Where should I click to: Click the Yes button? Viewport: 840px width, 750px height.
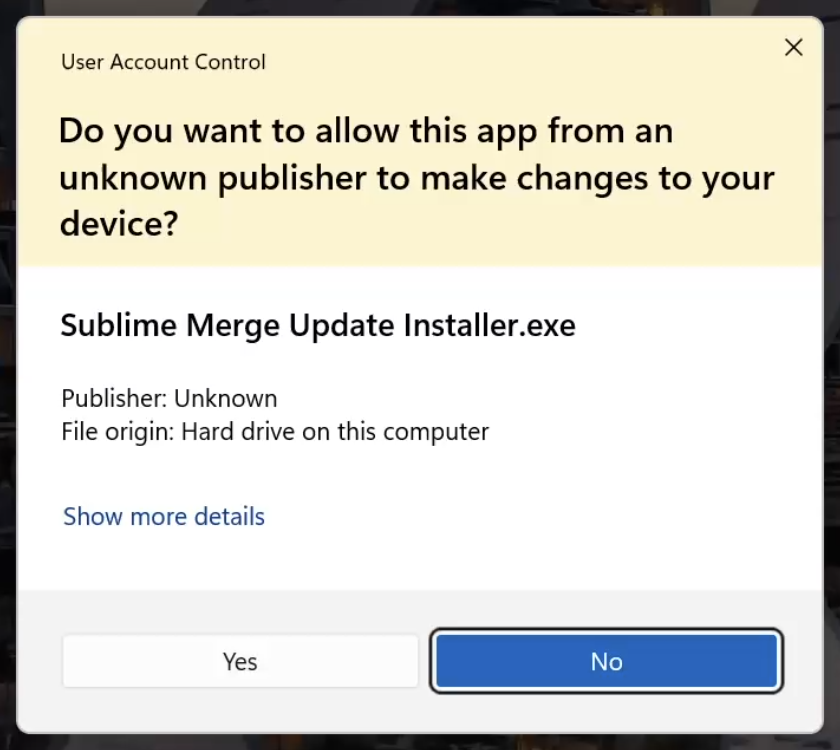240,661
